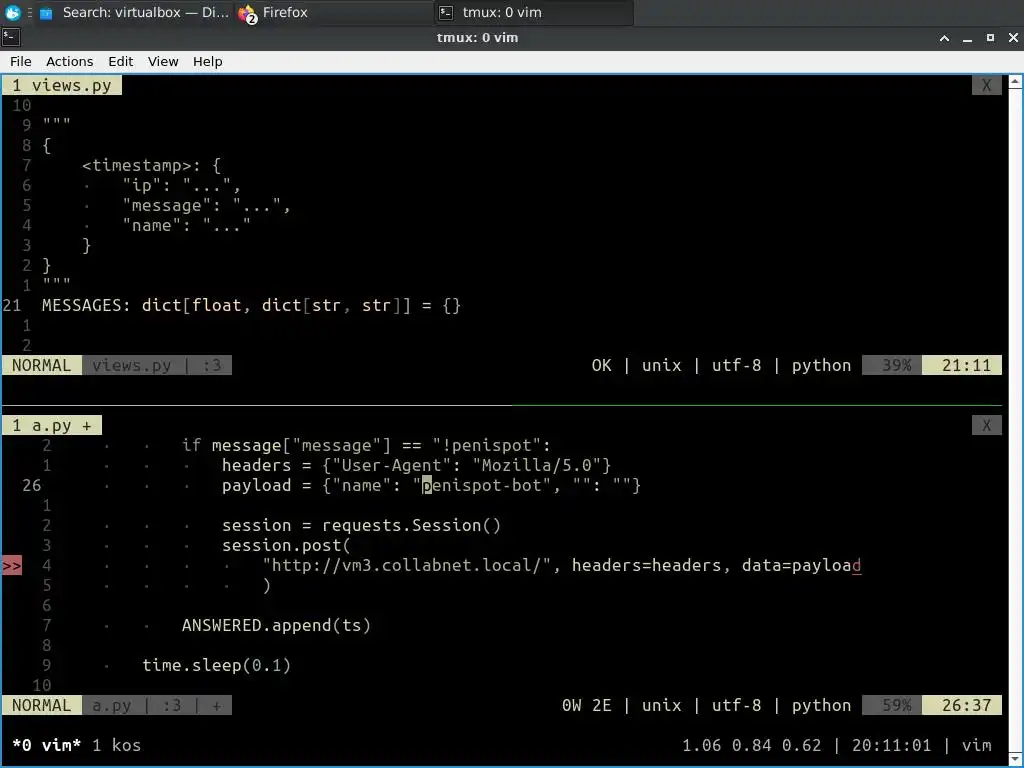This screenshot has height=768, width=1024.
Task: Switch to the Search: virtualbox taskbar window
Action: click(134, 12)
